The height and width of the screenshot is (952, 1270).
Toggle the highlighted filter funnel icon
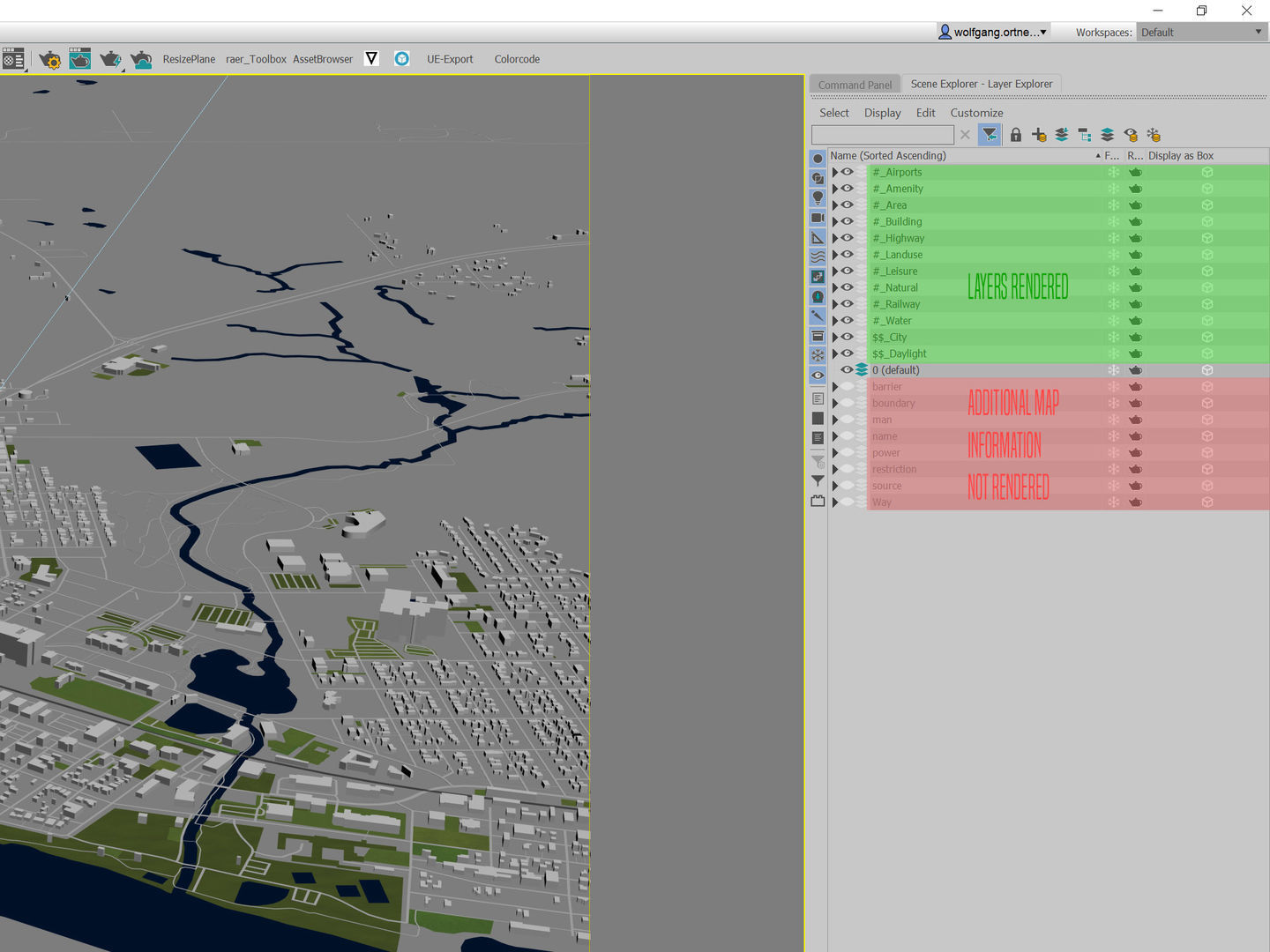[x=990, y=135]
